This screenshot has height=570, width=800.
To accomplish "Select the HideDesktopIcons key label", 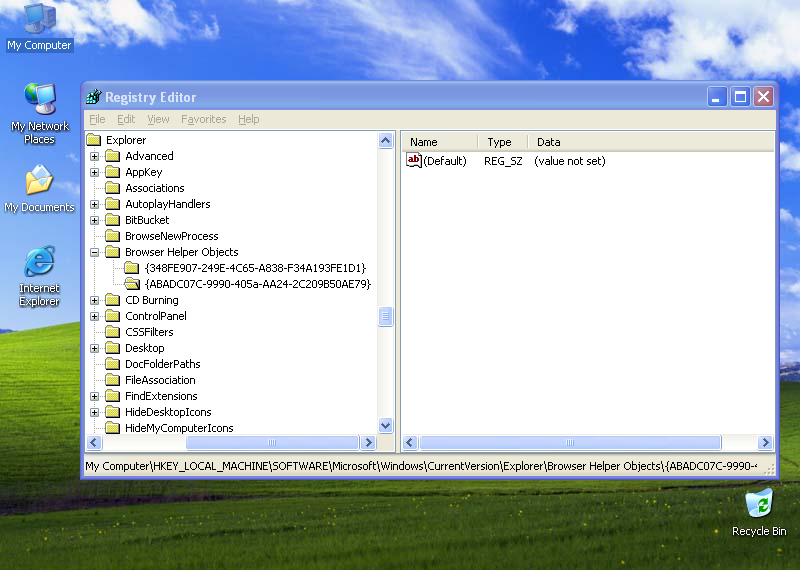I will tap(168, 412).
